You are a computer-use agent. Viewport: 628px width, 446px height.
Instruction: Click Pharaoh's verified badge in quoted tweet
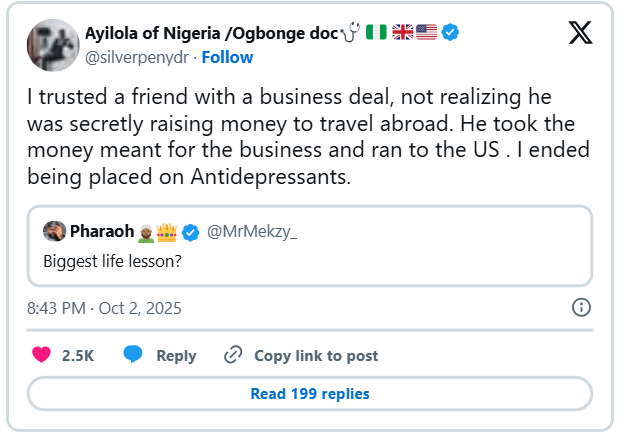tap(193, 232)
